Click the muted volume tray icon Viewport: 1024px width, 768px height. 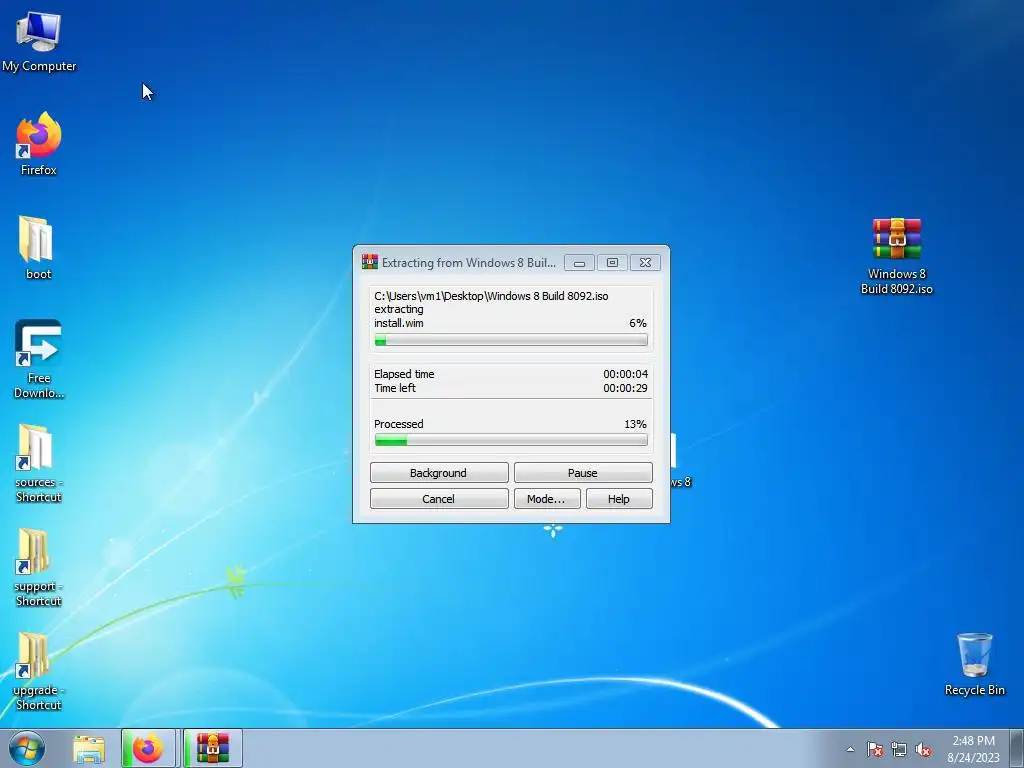(x=923, y=749)
